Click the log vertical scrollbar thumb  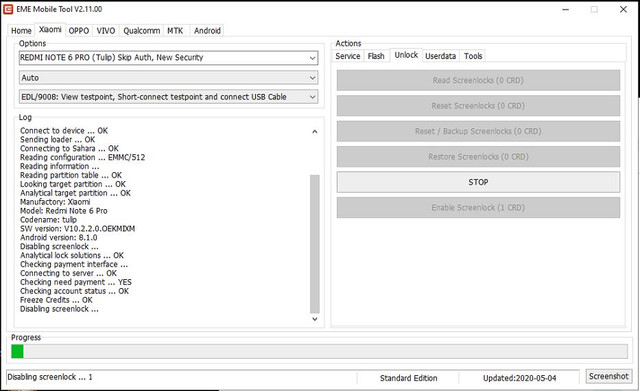[x=315, y=244]
